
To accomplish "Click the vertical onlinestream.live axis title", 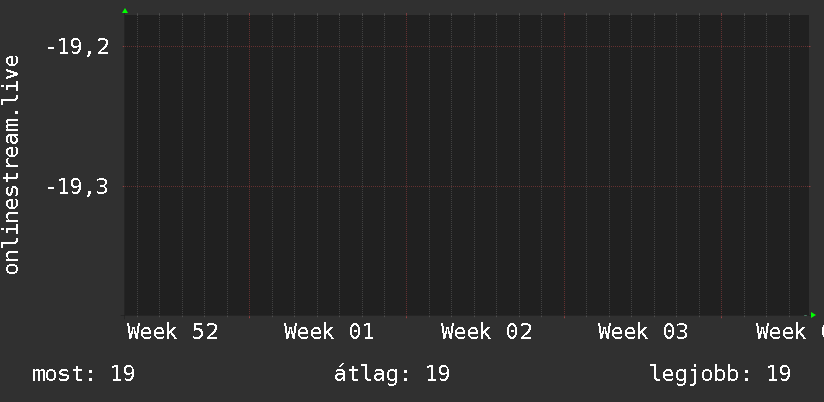I will tap(12, 165).
